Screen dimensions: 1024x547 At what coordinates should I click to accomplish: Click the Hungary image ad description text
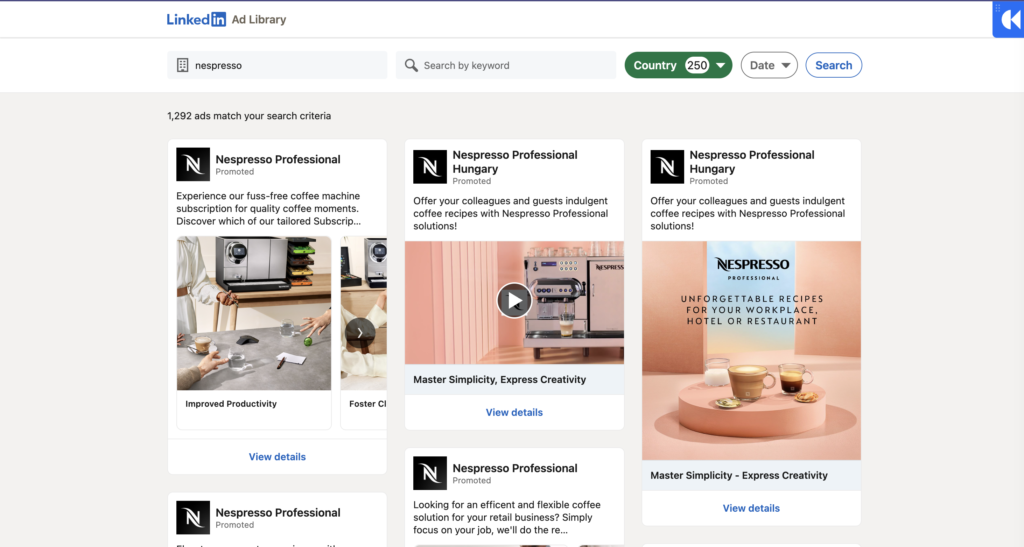coord(748,213)
